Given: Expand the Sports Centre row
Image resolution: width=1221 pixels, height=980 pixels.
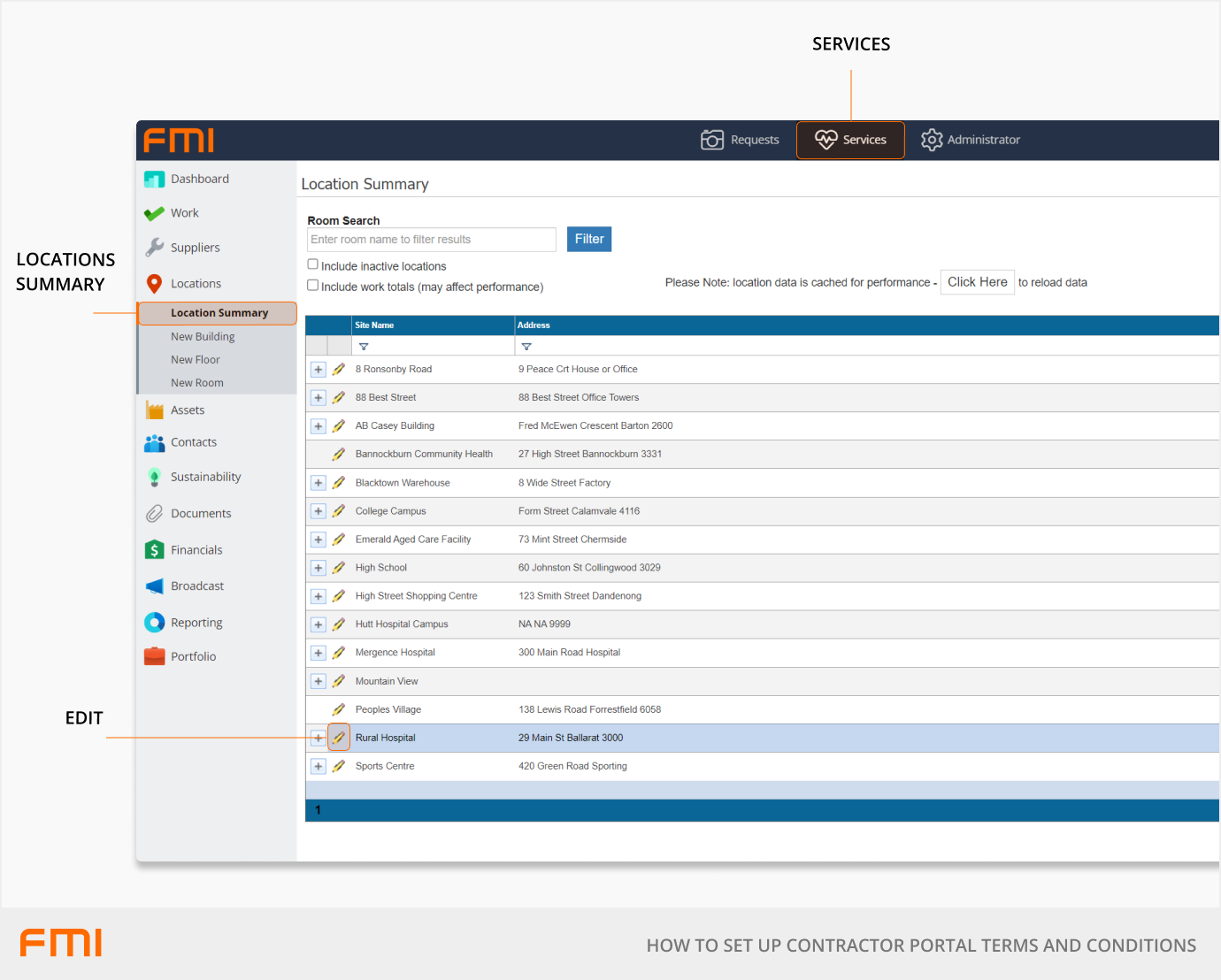Looking at the screenshot, I should (x=319, y=767).
